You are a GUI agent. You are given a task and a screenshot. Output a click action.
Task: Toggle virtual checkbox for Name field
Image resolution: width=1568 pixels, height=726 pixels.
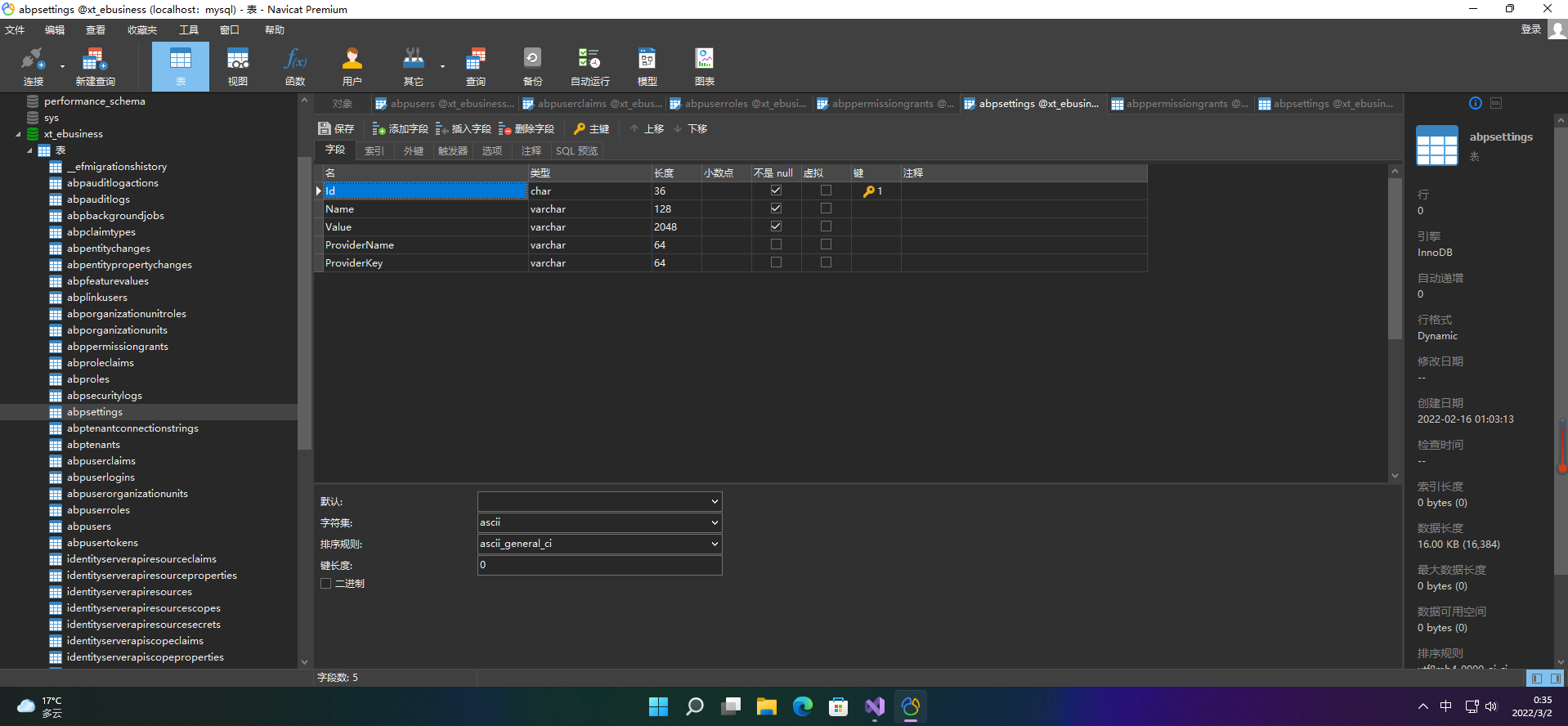(x=826, y=208)
